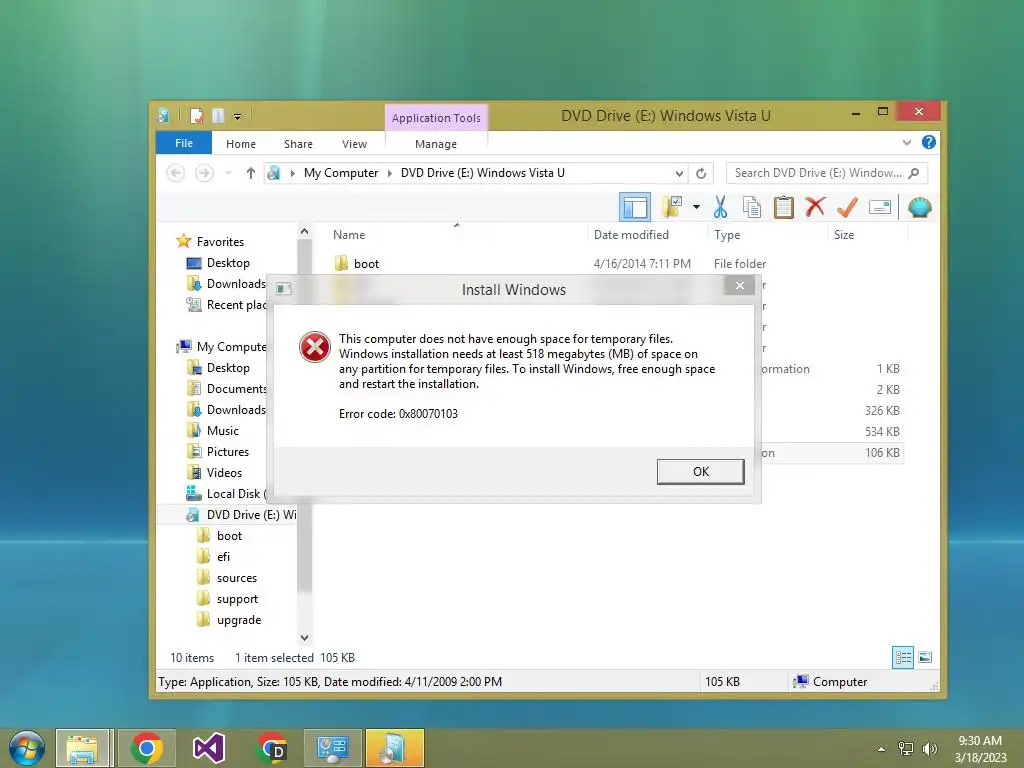Toggle the preview pane layout icon
The width and height of the screenshot is (1024, 768).
[x=635, y=208]
